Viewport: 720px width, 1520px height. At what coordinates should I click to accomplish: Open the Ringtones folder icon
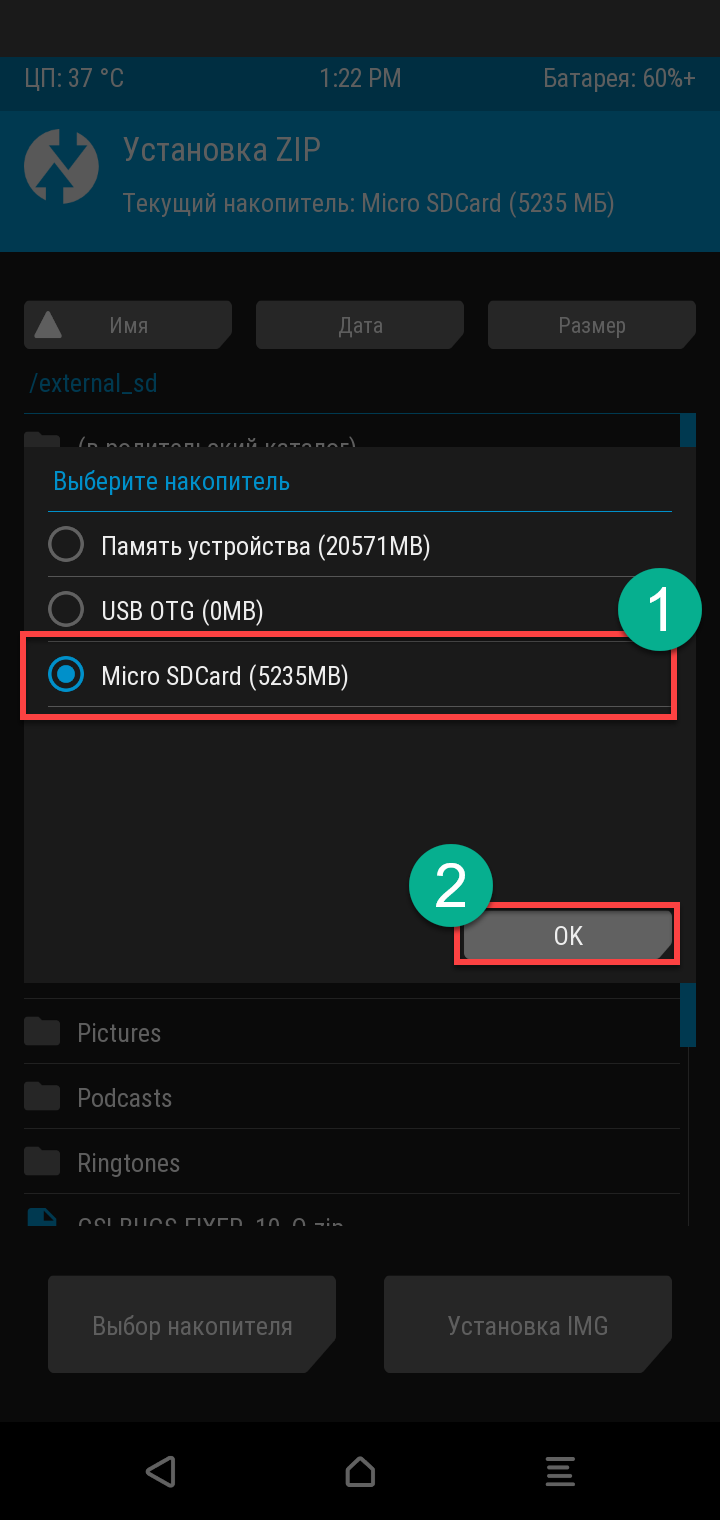pos(42,1161)
